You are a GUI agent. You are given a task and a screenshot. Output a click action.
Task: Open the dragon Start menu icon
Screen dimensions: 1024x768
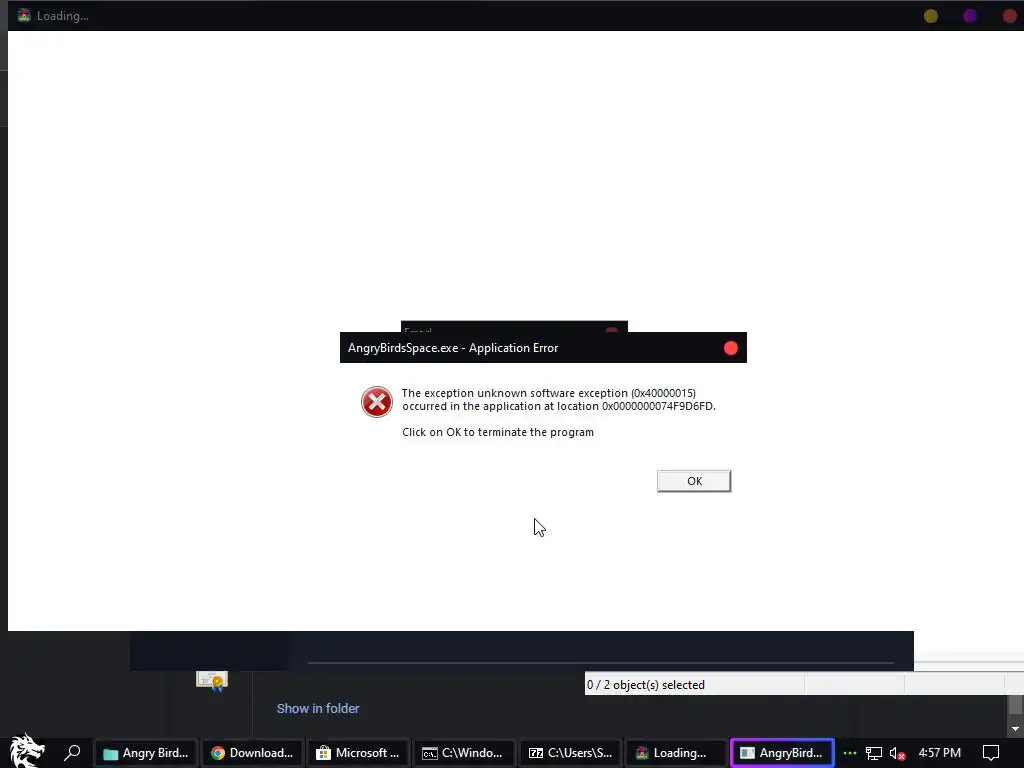tap(27, 750)
